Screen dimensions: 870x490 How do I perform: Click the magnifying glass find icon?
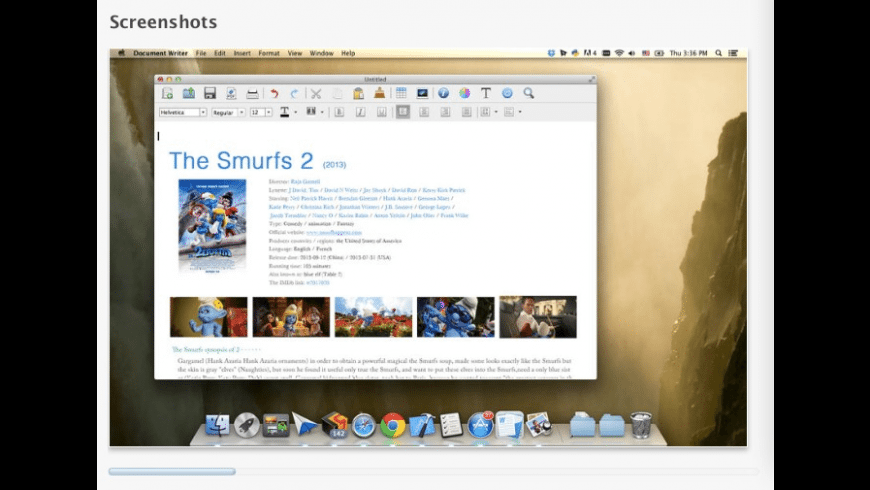528,93
